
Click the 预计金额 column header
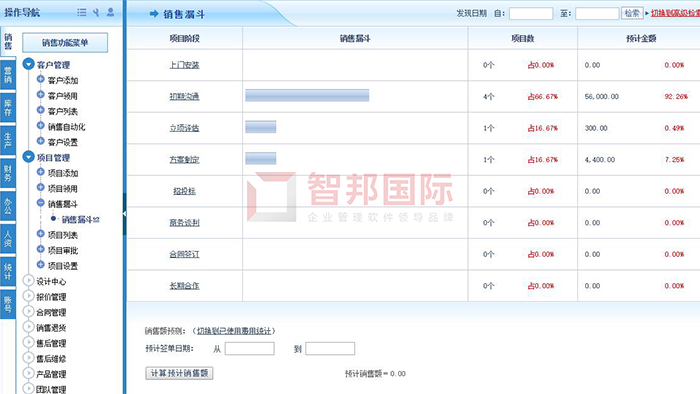pos(641,39)
